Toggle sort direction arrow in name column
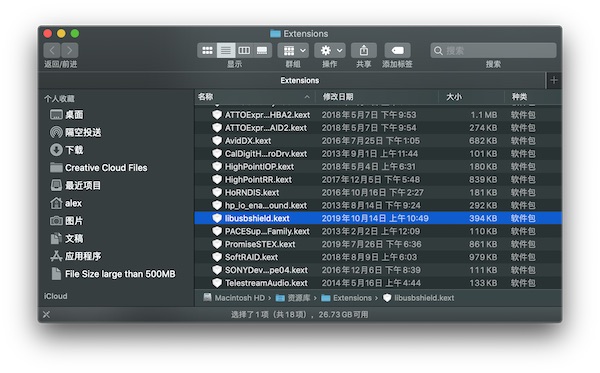 tap(307, 97)
